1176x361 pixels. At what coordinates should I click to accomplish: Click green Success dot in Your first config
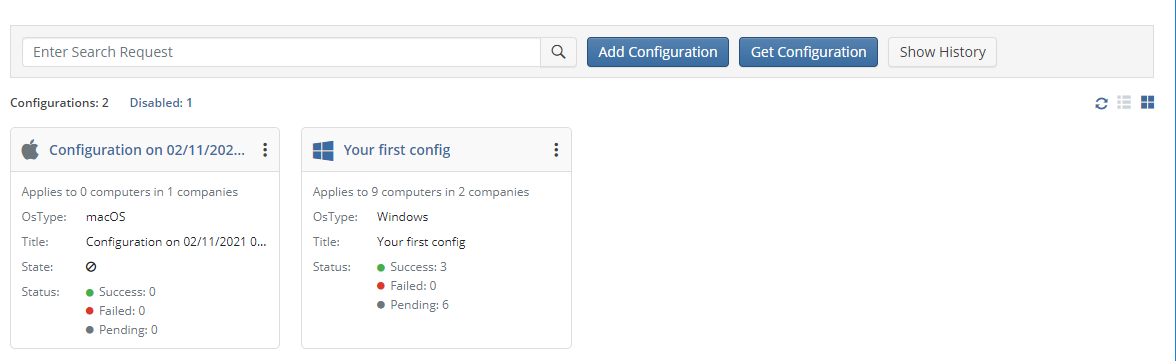(380, 266)
